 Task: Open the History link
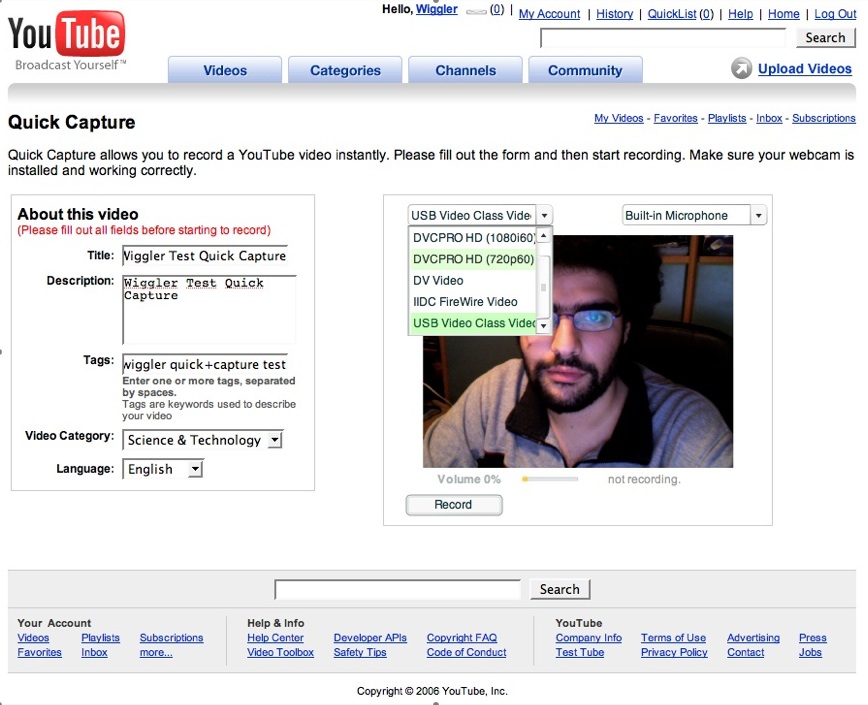614,14
